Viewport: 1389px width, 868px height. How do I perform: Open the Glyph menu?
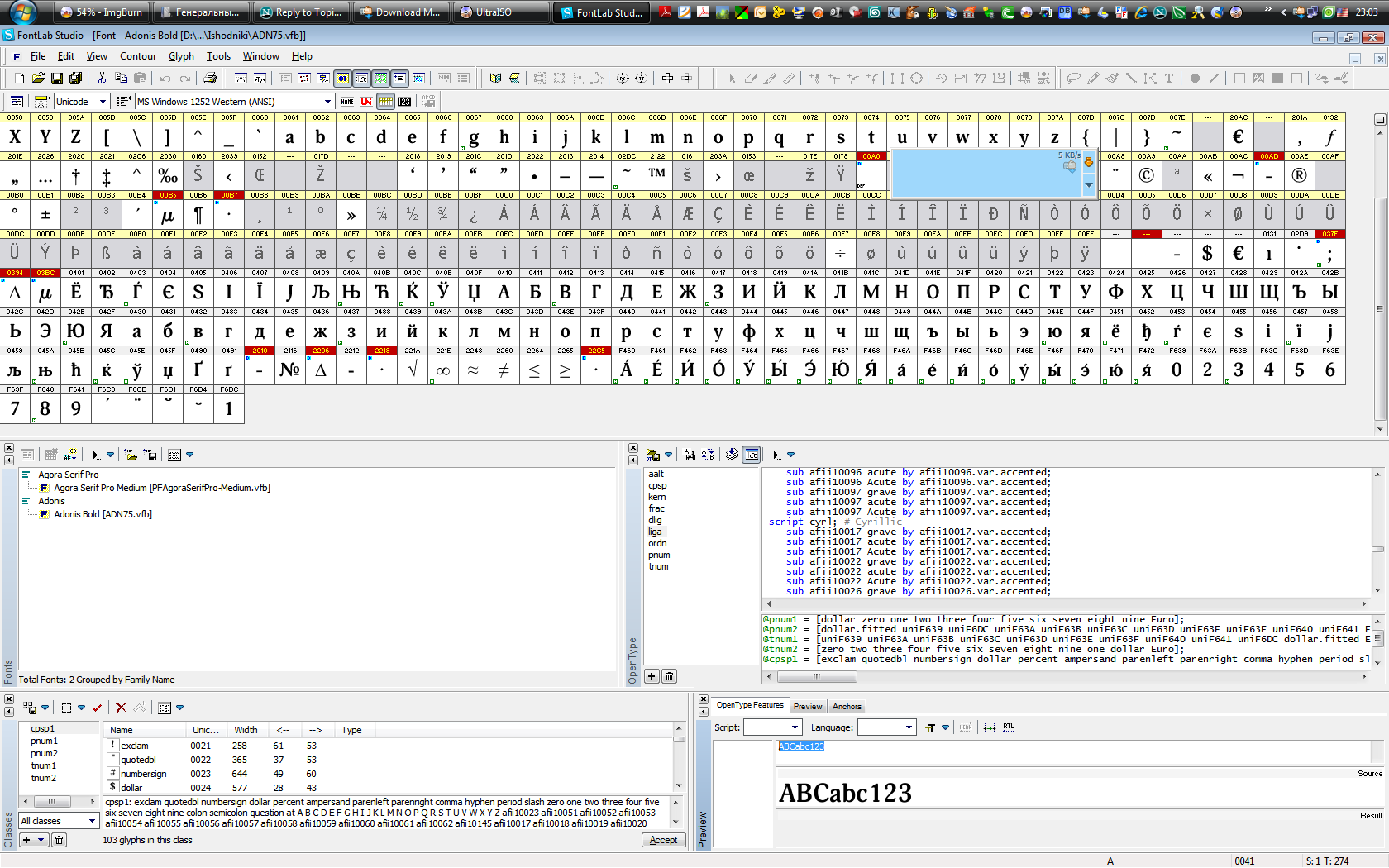coord(181,56)
